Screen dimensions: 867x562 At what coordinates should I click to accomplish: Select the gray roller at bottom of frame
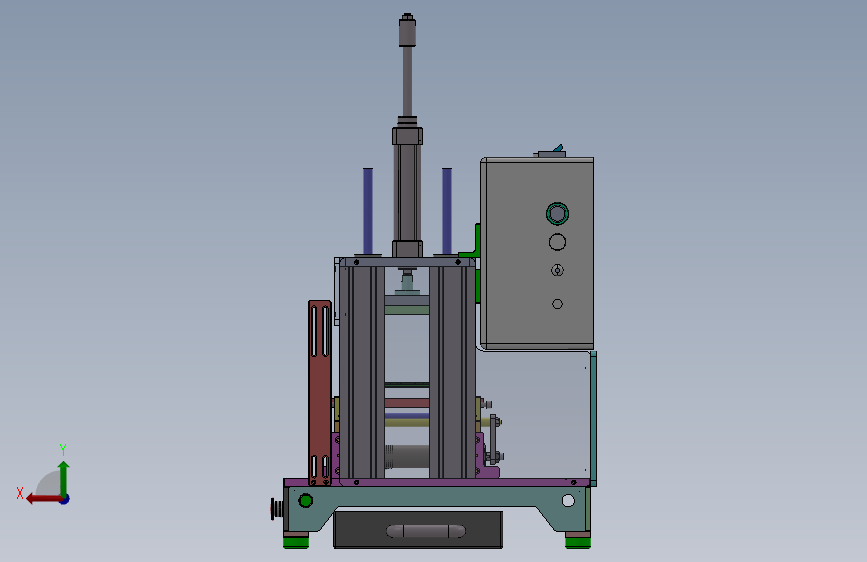(407, 457)
